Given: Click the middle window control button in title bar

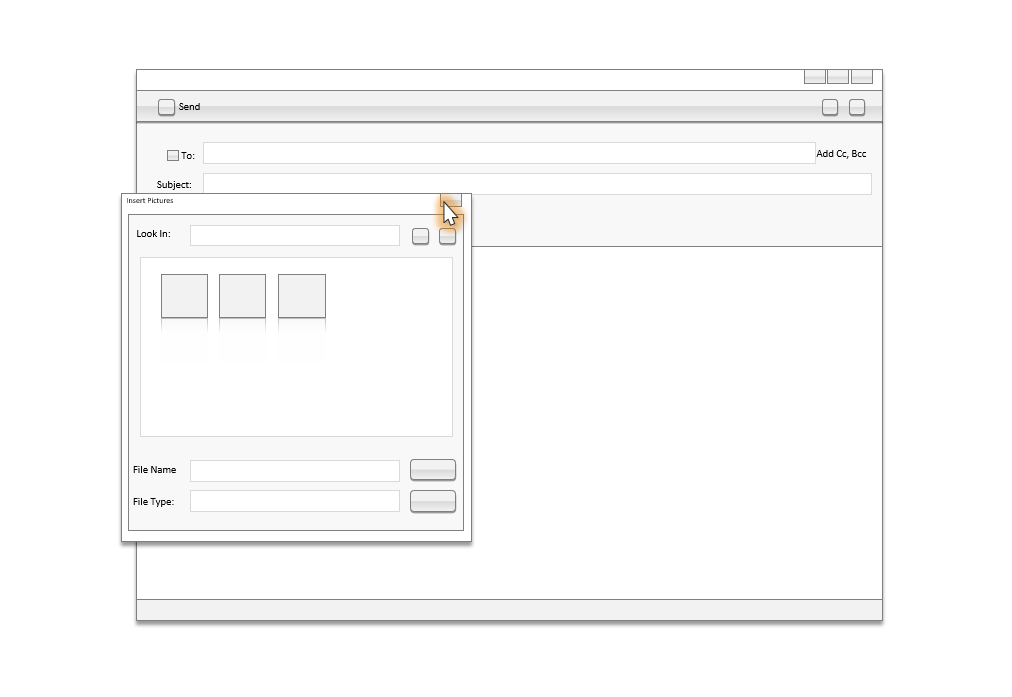Looking at the screenshot, I should click(x=838, y=77).
